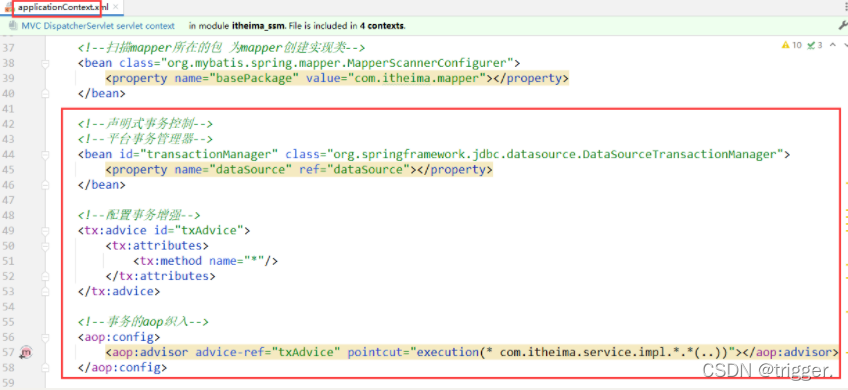Image resolution: width=848 pixels, height=390 pixels.
Task: Click the fold end marker at line 58
Action: pyautogui.click(x=45, y=368)
